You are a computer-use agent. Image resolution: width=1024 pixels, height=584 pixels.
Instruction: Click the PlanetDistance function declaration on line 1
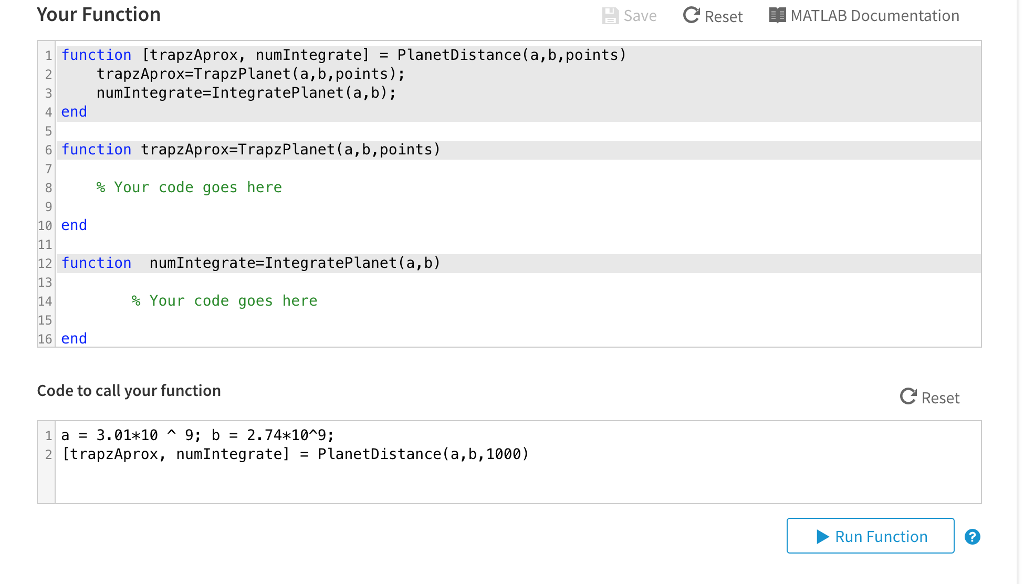[x=343, y=55]
